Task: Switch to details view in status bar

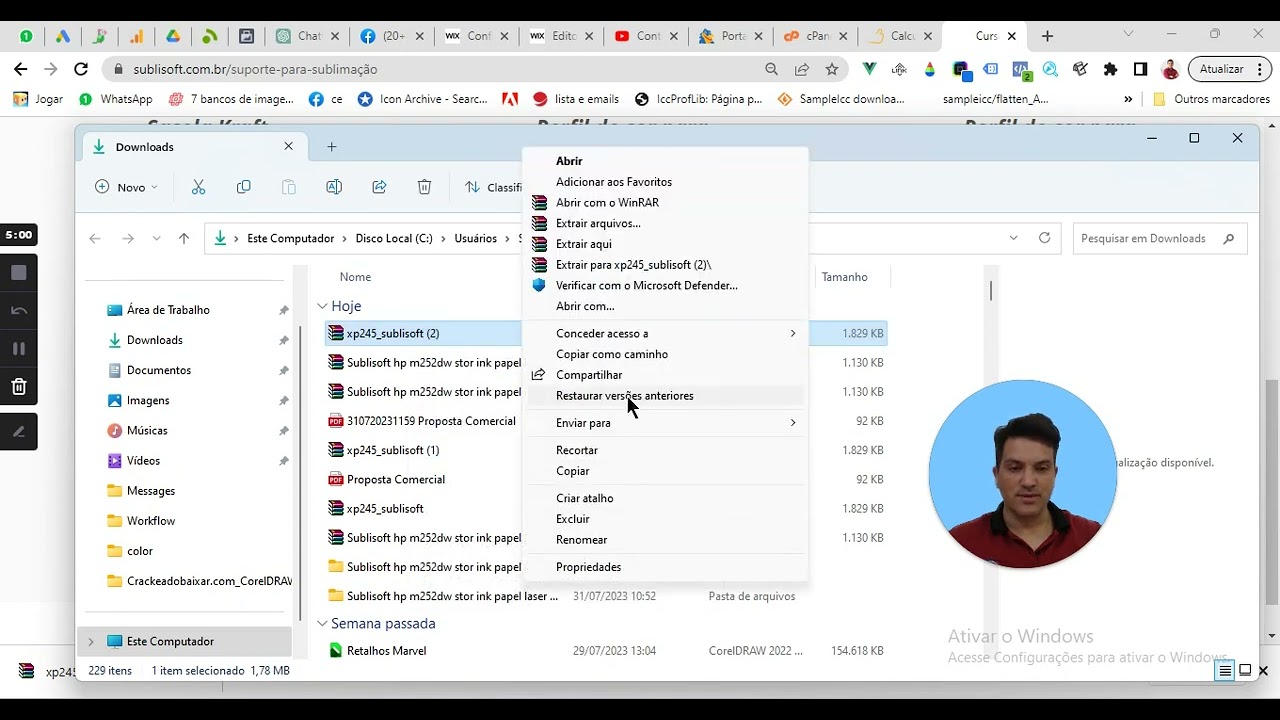Action: pyautogui.click(x=1225, y=671)
